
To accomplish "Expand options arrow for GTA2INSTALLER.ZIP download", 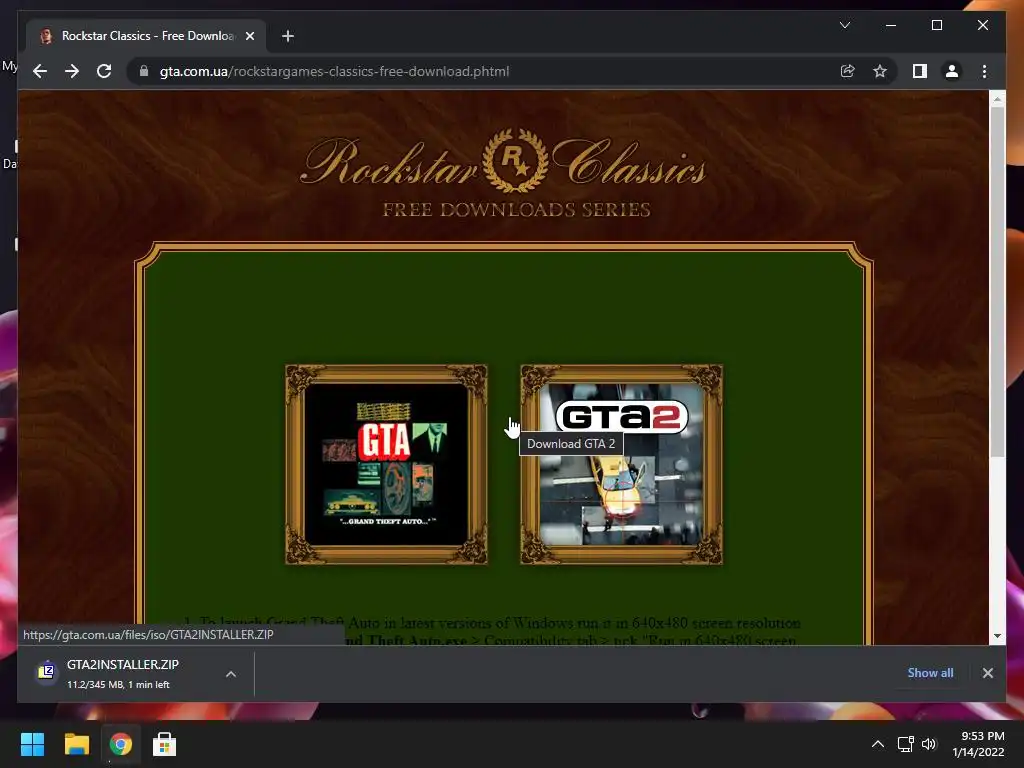I will click(x=231, y=674).
